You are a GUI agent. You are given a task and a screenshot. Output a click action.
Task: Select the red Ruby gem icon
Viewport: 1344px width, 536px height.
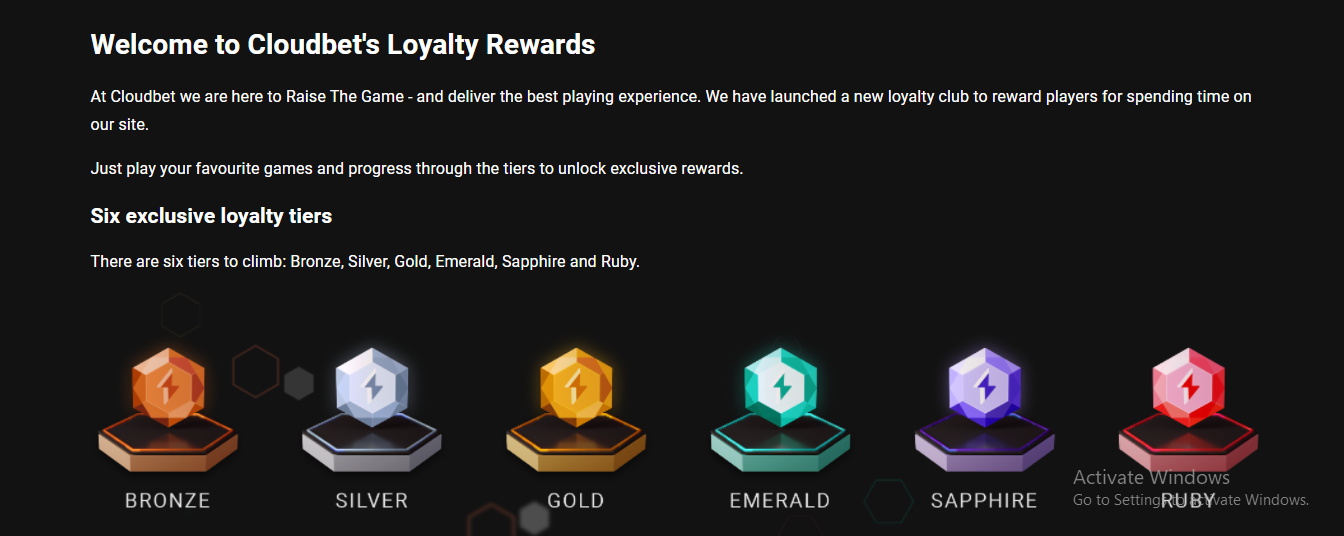[1188, 385]
